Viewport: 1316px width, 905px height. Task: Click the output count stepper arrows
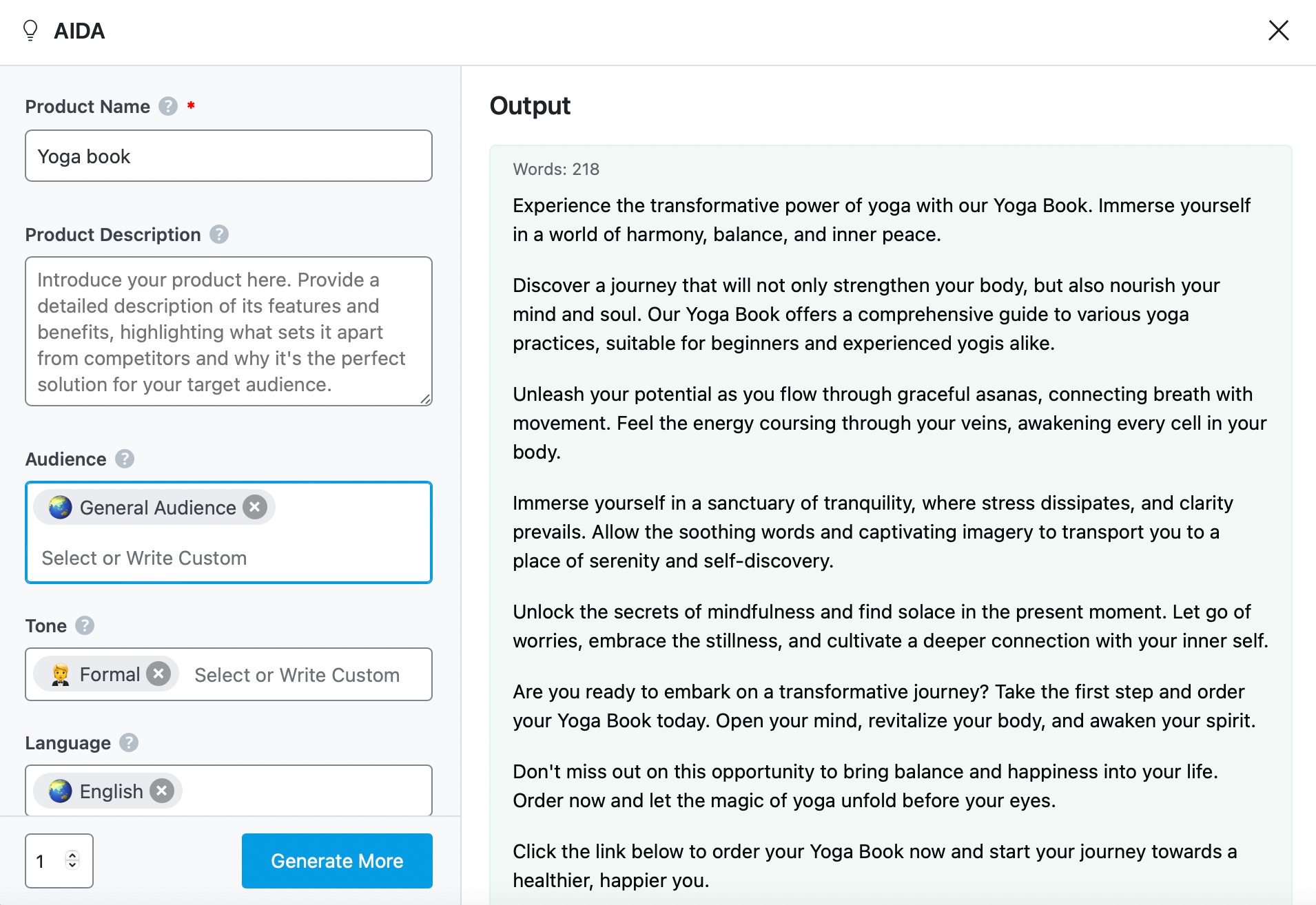coord(72,860)
